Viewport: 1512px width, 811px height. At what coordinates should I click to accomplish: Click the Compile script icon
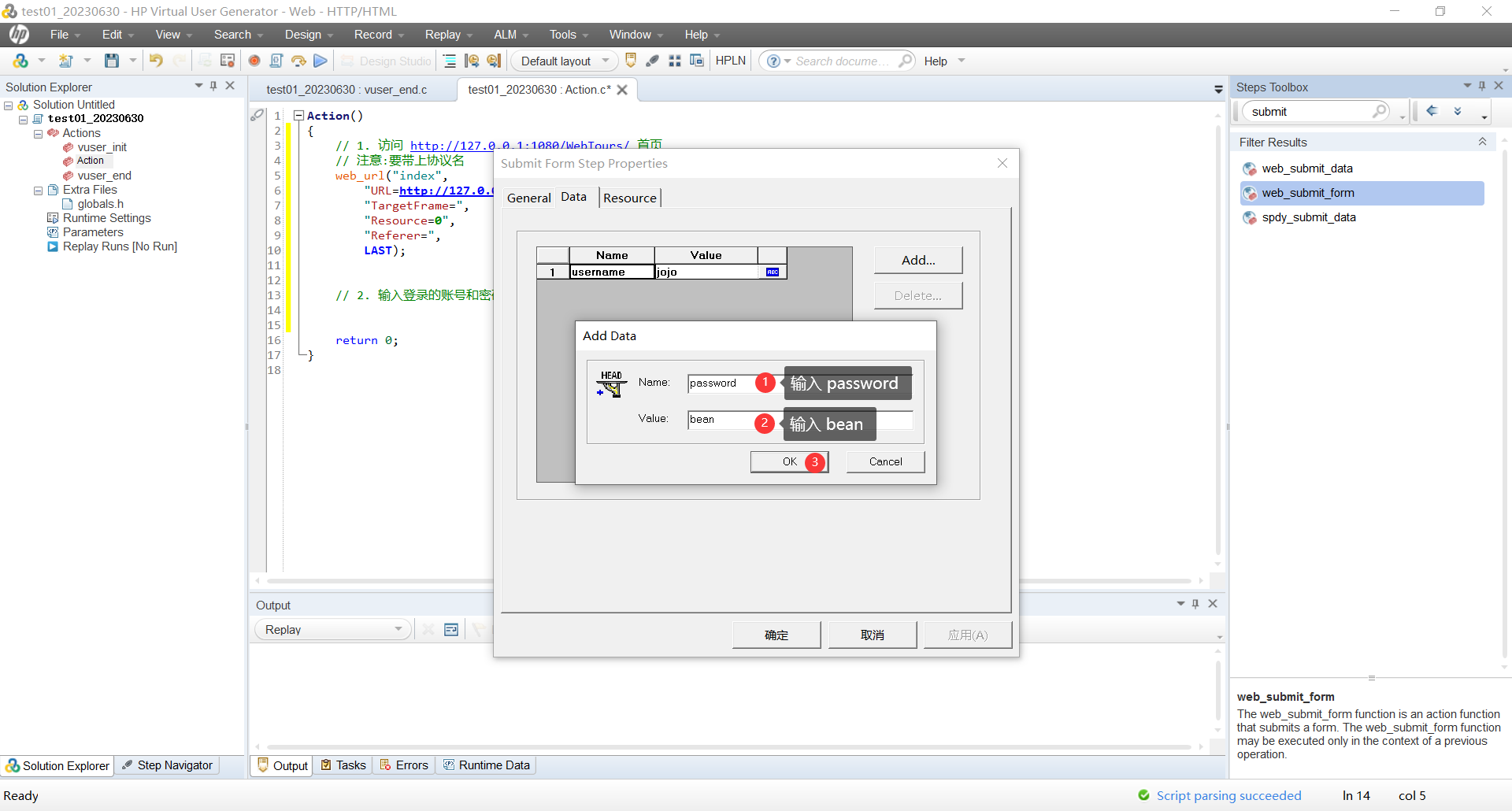click(x=276, y=61)
